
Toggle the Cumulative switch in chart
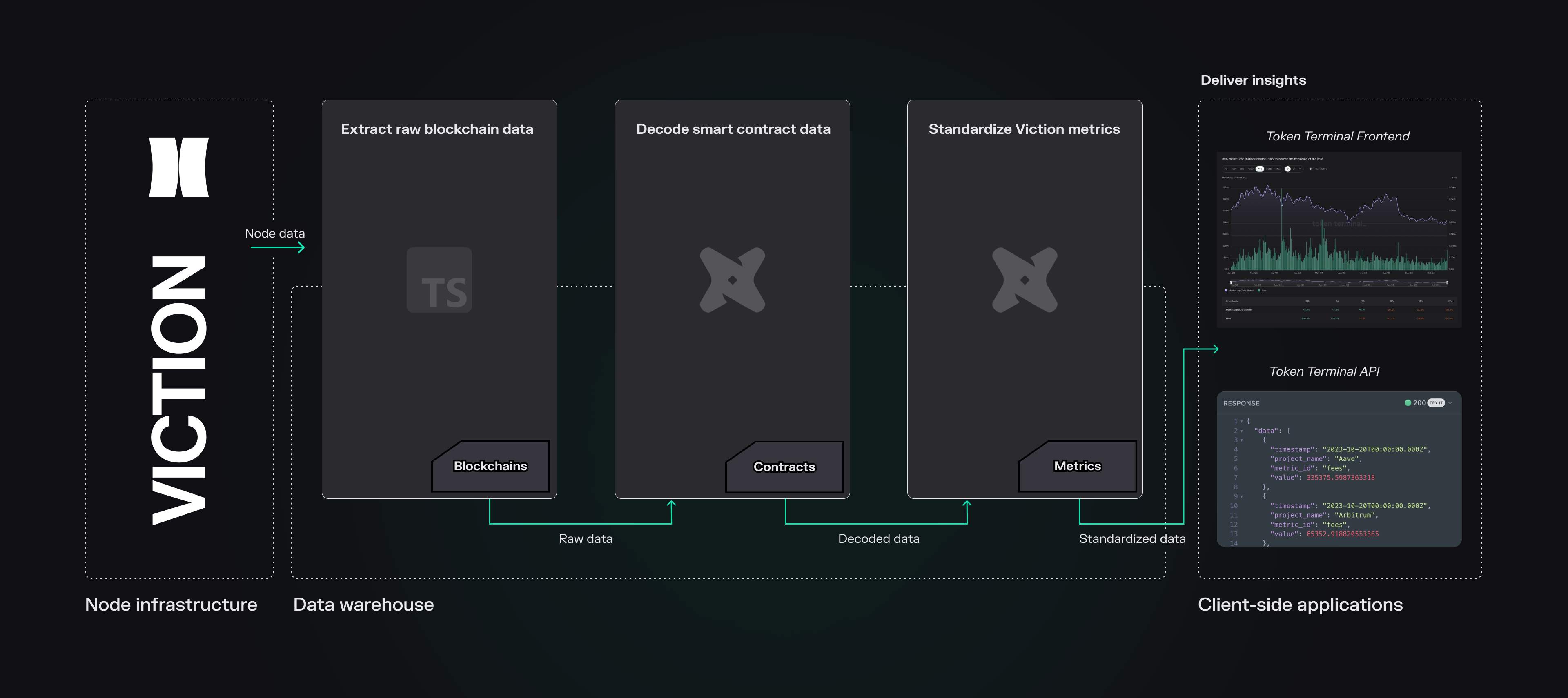[1311, 169]
